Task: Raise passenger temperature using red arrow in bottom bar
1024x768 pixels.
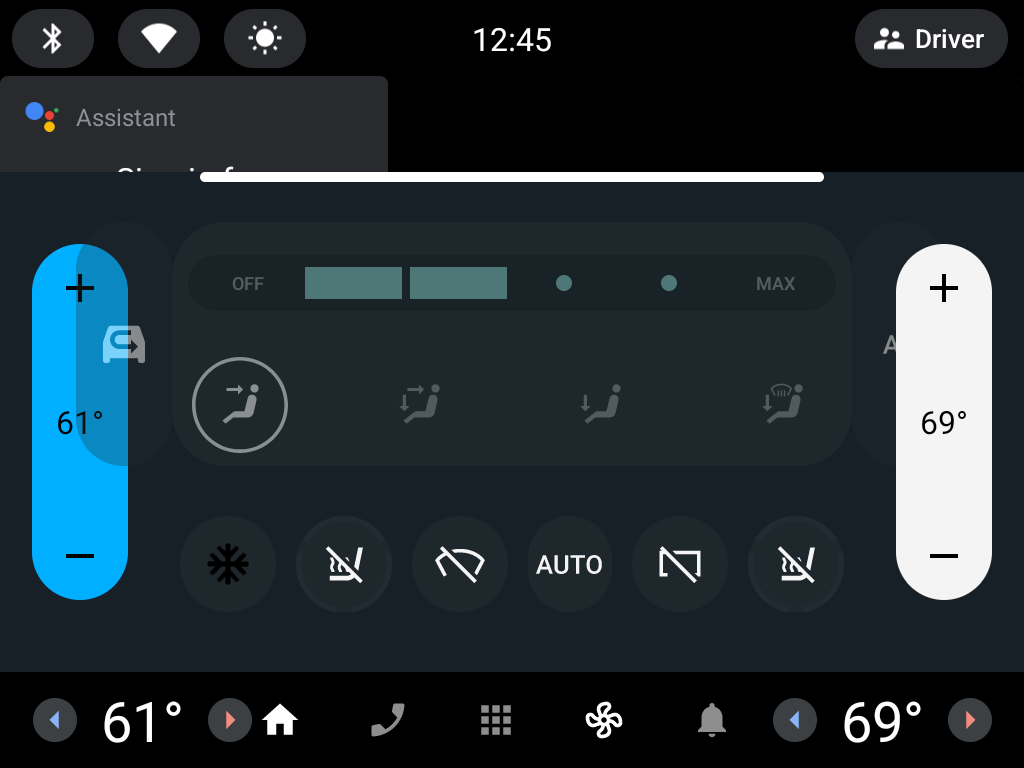Action: pos(970,720)
